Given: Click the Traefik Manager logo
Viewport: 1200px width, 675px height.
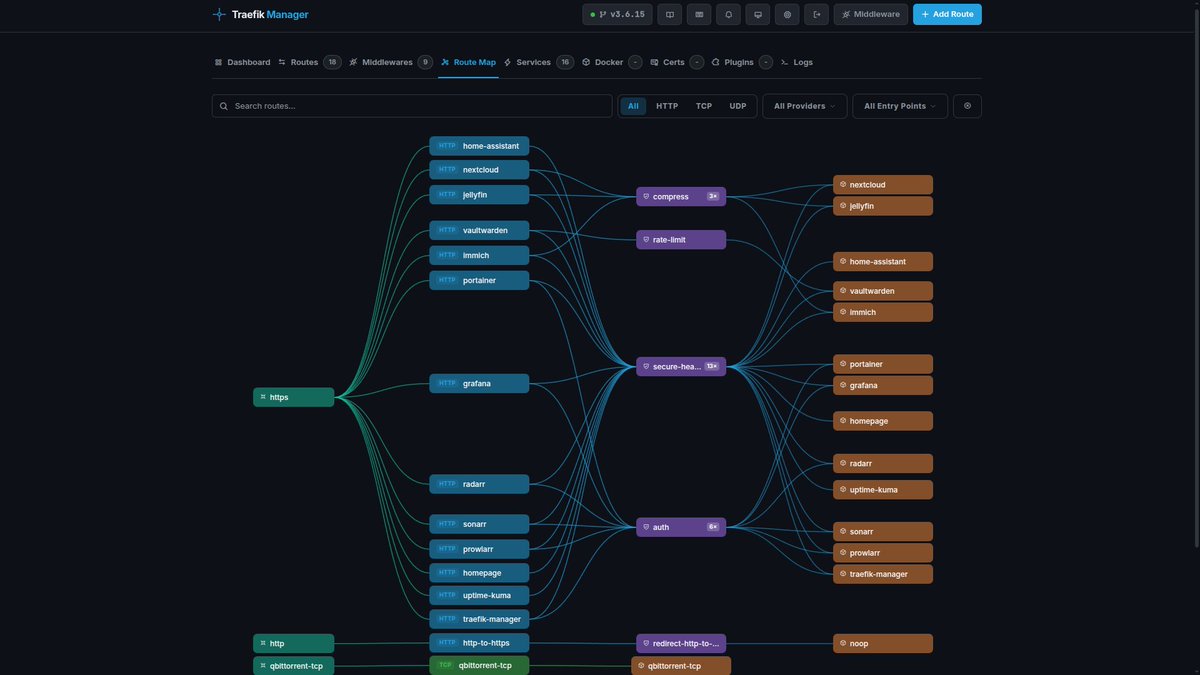Looking at the screenshot, I should pyautogui.click(x=260, y=14).
